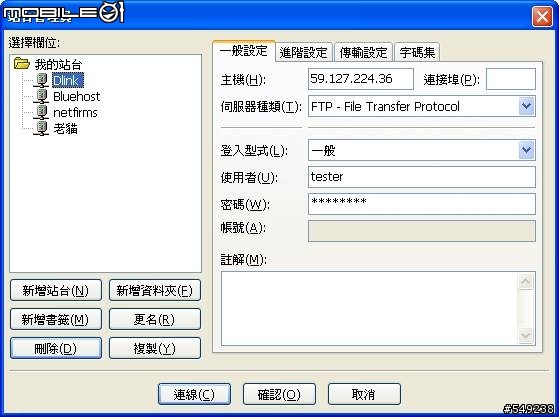Select the Bluehost site entry
This screenshot has height=417, width=559.
(x=76, y=96)
